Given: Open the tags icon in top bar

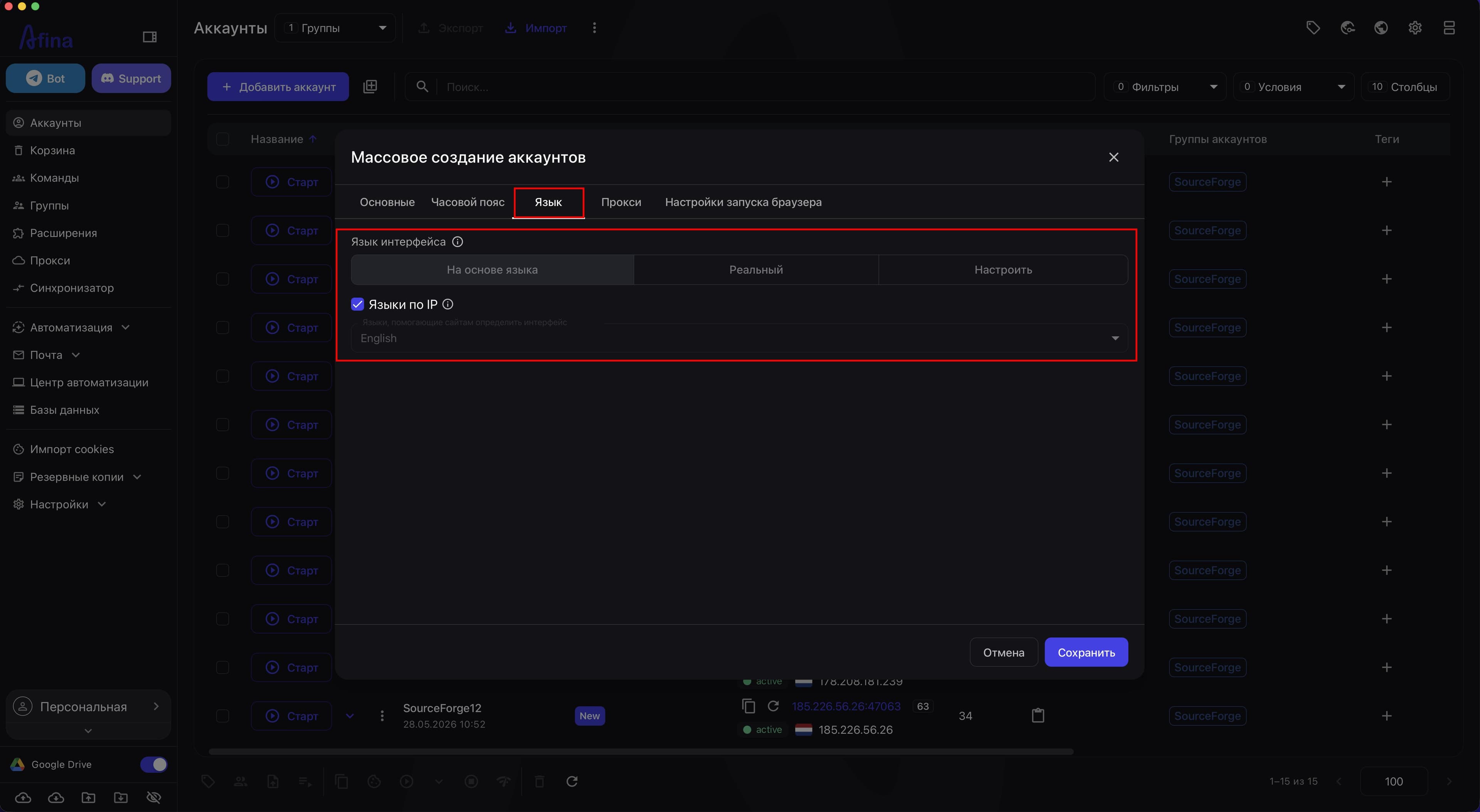Looking at the screenshot, I should (1313, 28).
